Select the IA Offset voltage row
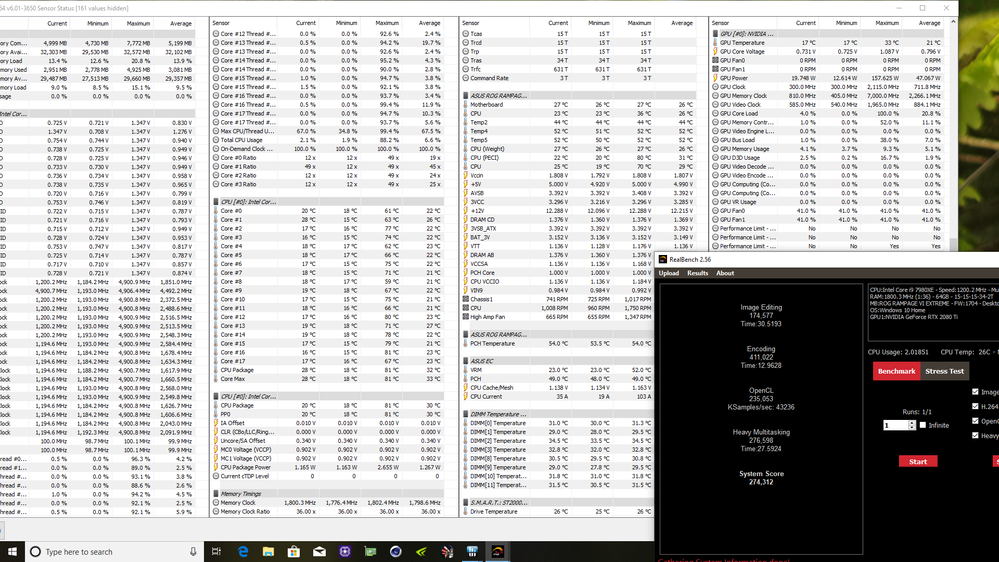 327,423
